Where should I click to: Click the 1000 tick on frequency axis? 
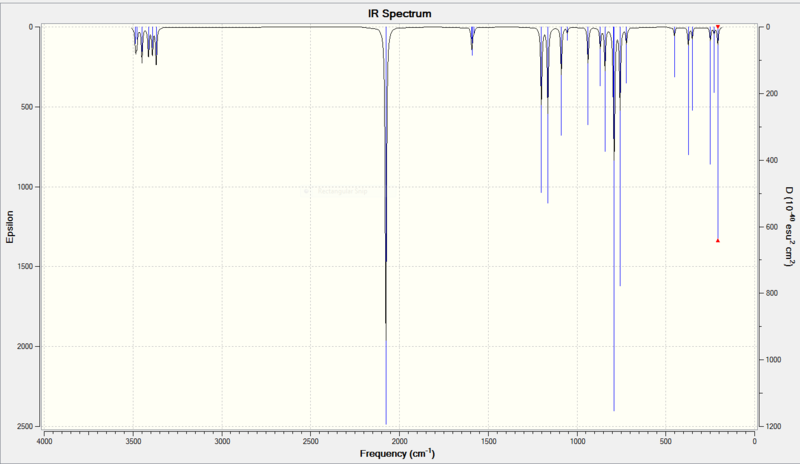click(577, 442)
